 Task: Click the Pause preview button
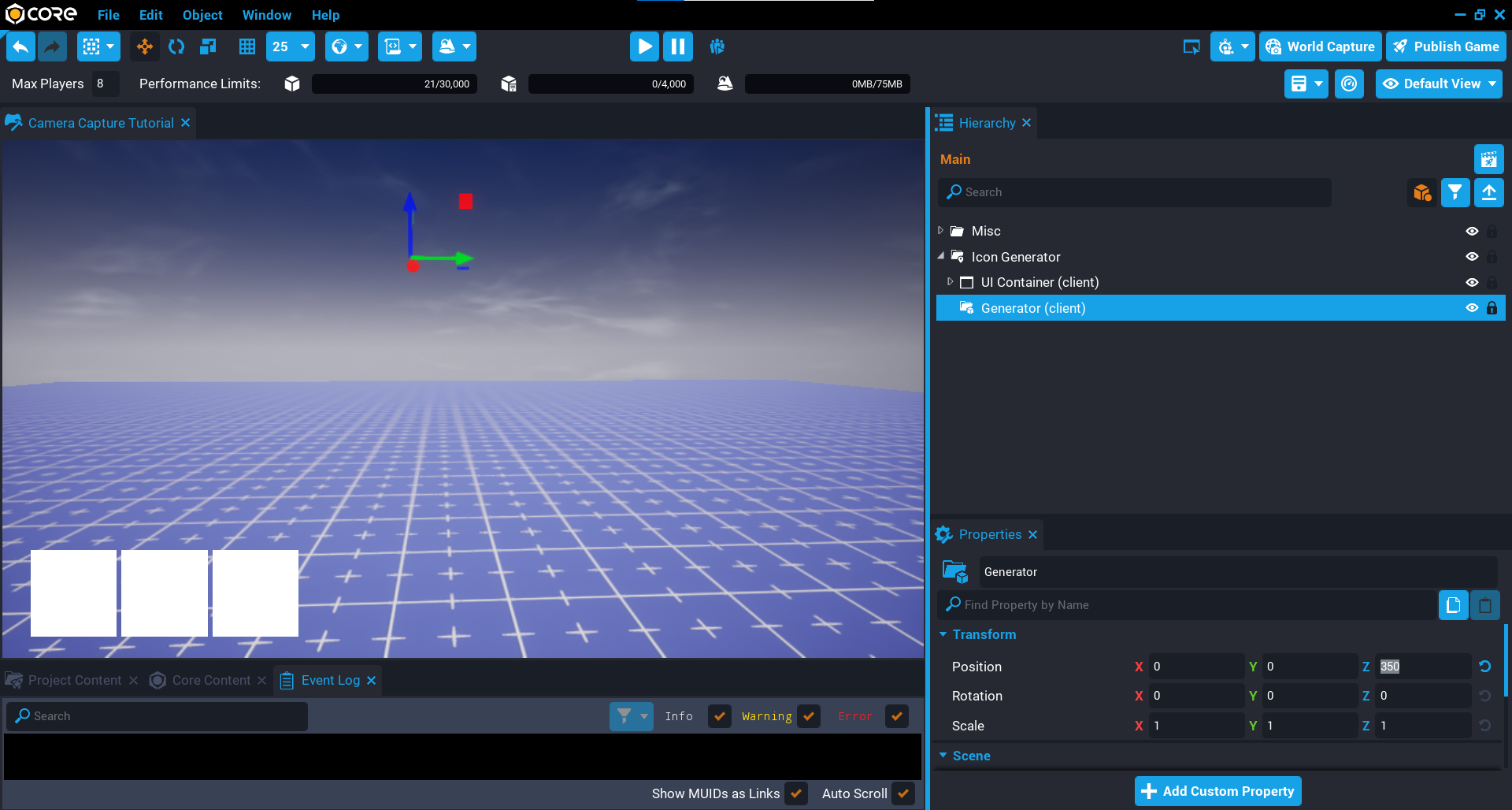(677, 47)
